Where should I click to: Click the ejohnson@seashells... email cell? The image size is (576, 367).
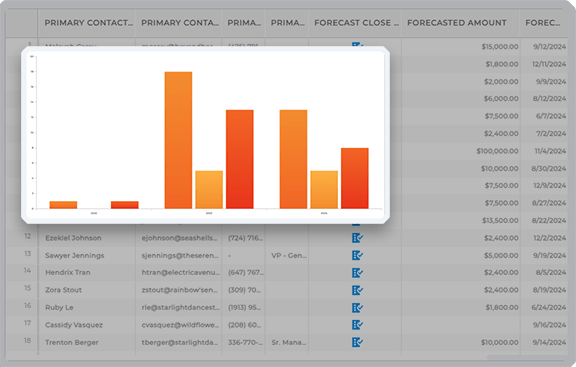pos(179,238)
